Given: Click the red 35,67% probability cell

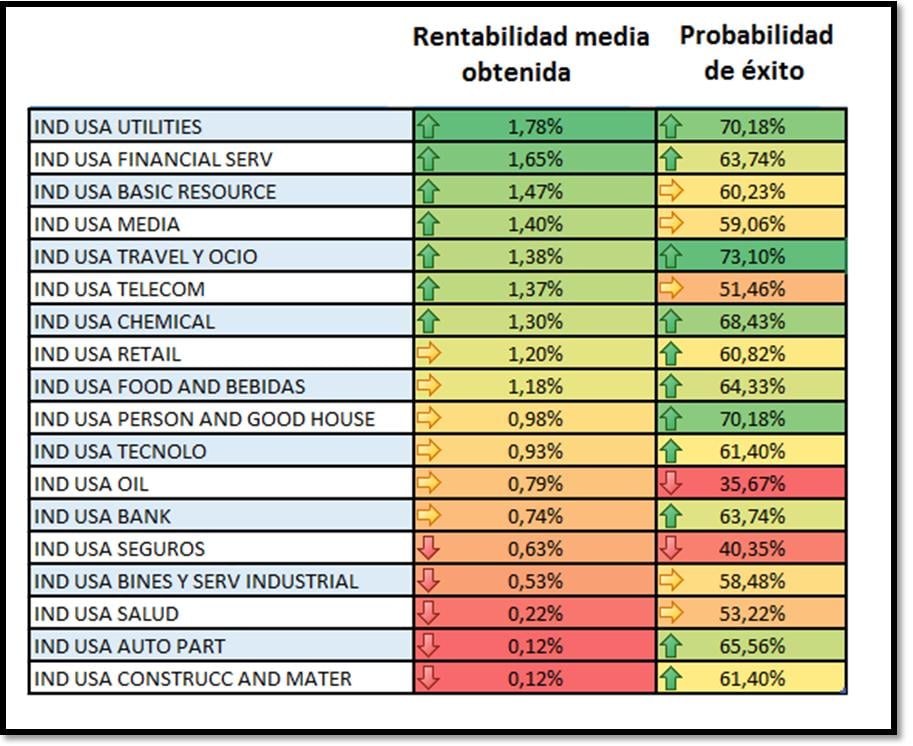Looking at the screenshot, I should click(752, 484).
